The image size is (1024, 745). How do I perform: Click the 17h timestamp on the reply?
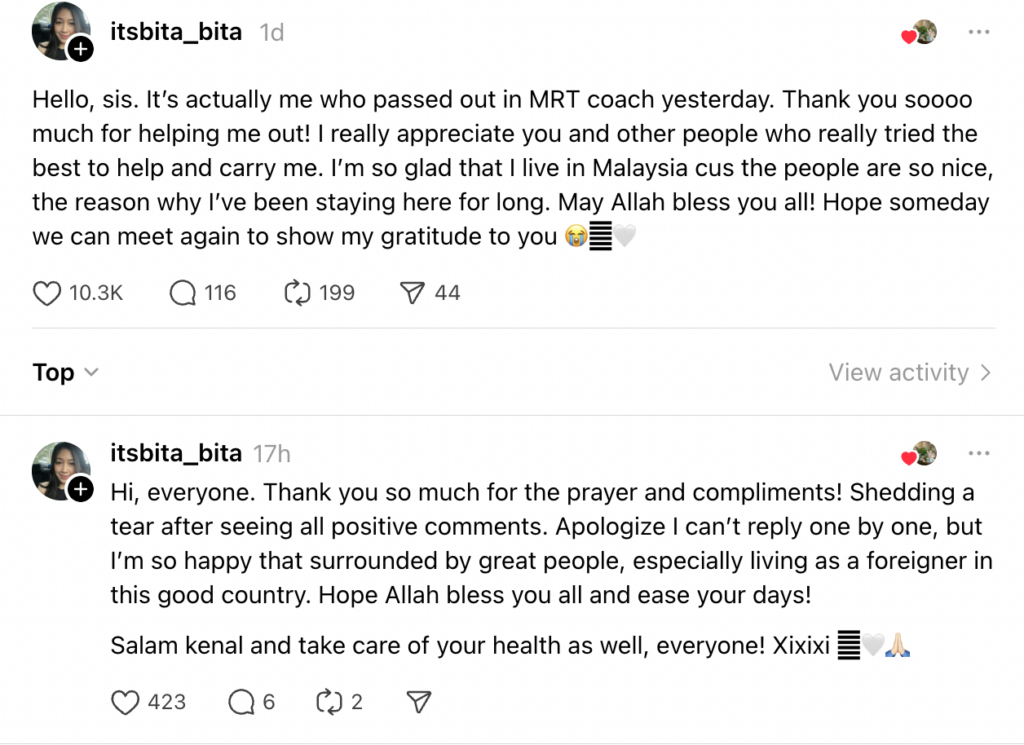272,454
